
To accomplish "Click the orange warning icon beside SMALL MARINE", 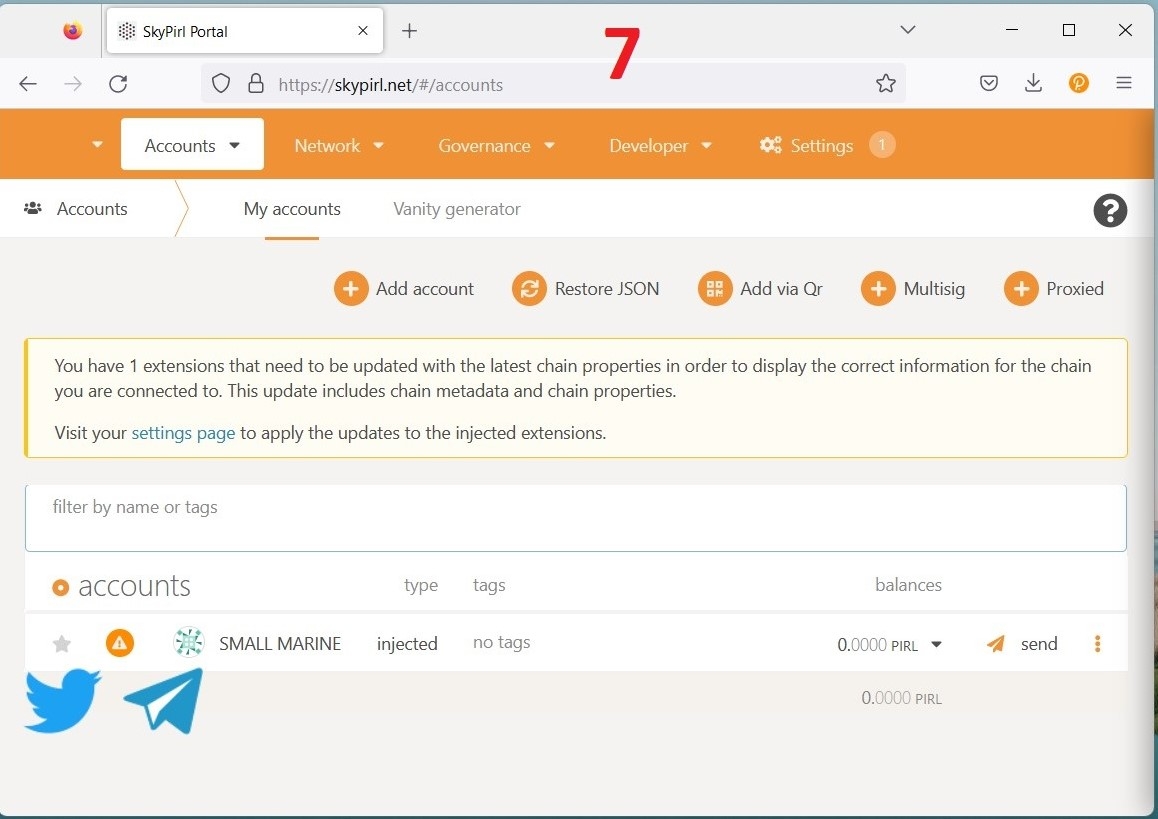I will point(120,643).
